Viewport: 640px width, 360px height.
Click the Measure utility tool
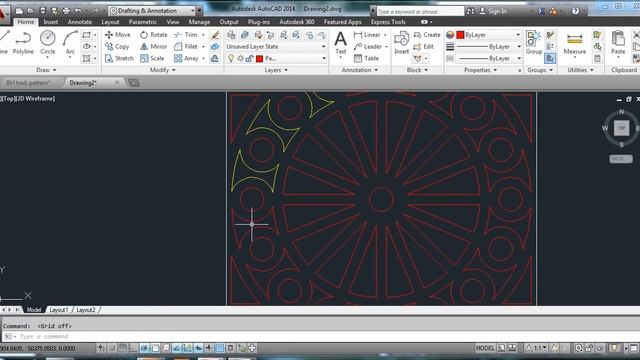tap(575, 43)
